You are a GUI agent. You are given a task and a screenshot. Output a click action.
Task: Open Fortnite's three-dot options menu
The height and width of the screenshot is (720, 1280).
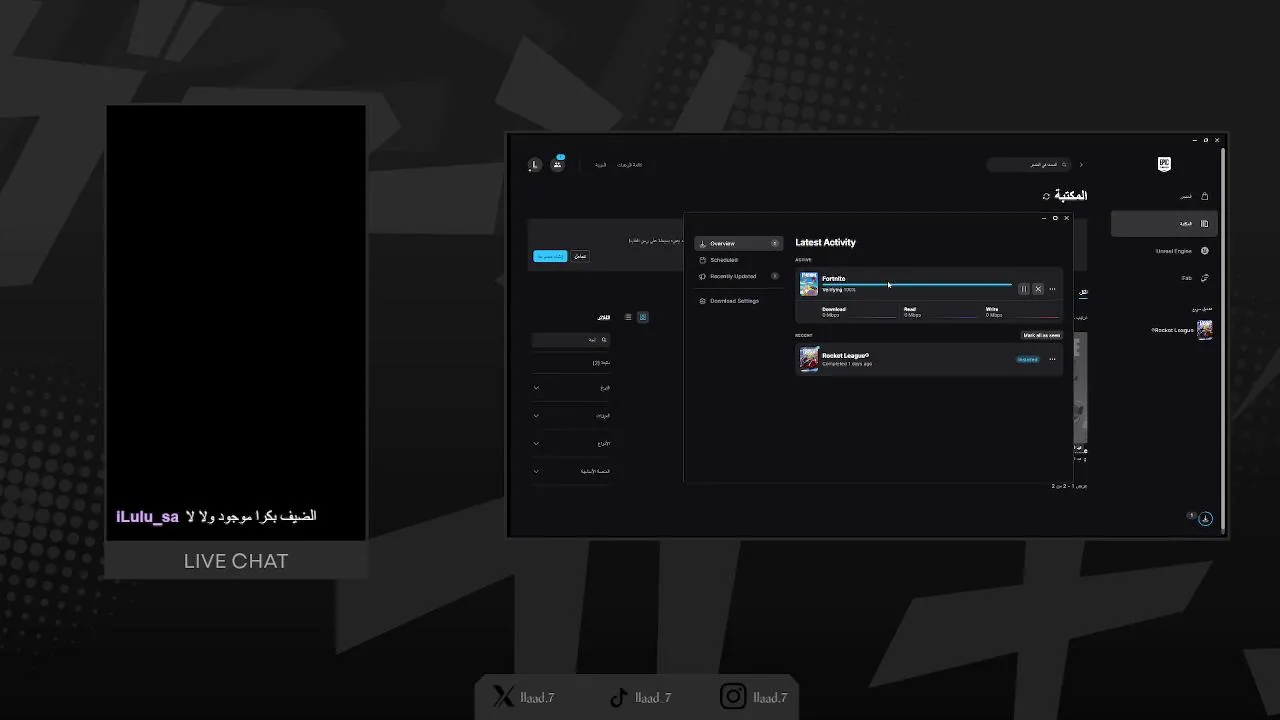[1052, 289]
